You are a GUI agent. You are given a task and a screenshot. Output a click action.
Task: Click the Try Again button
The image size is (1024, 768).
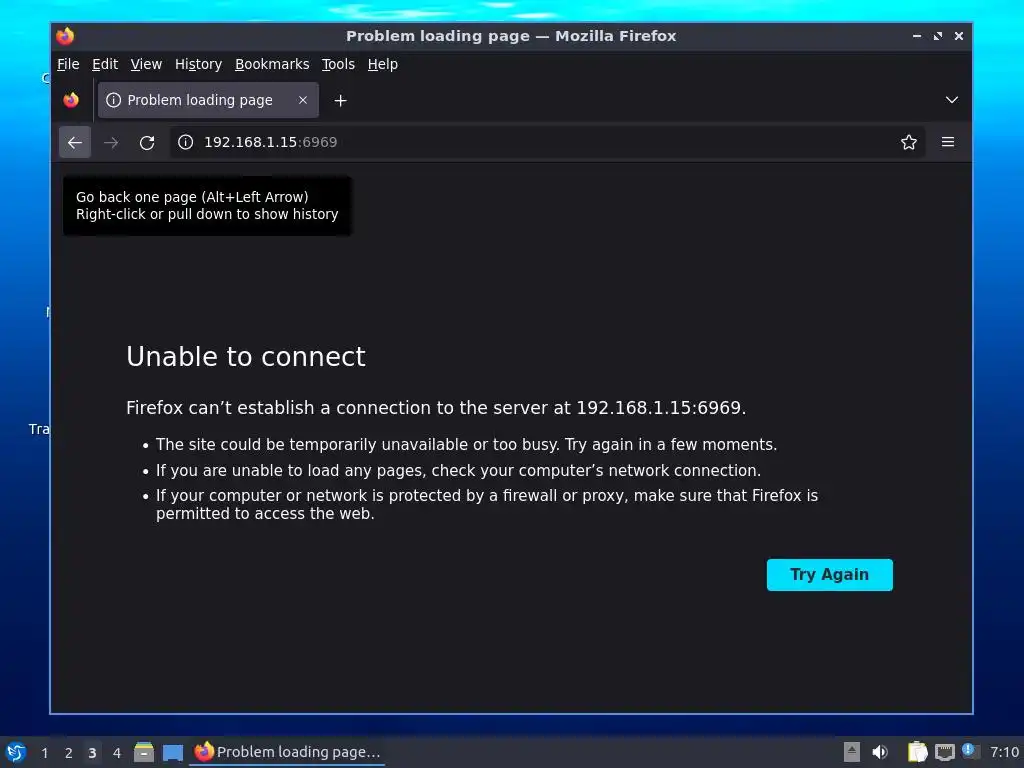829,575
